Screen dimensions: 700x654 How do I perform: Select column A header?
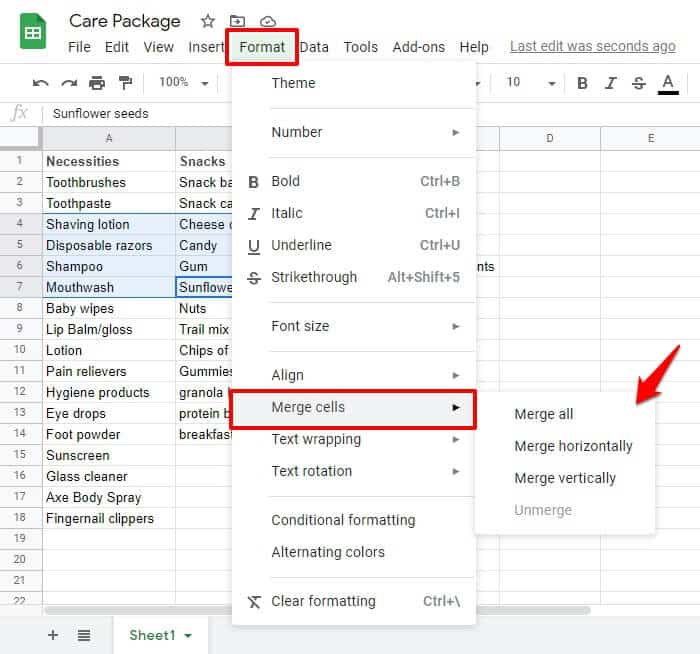[109, 138]
